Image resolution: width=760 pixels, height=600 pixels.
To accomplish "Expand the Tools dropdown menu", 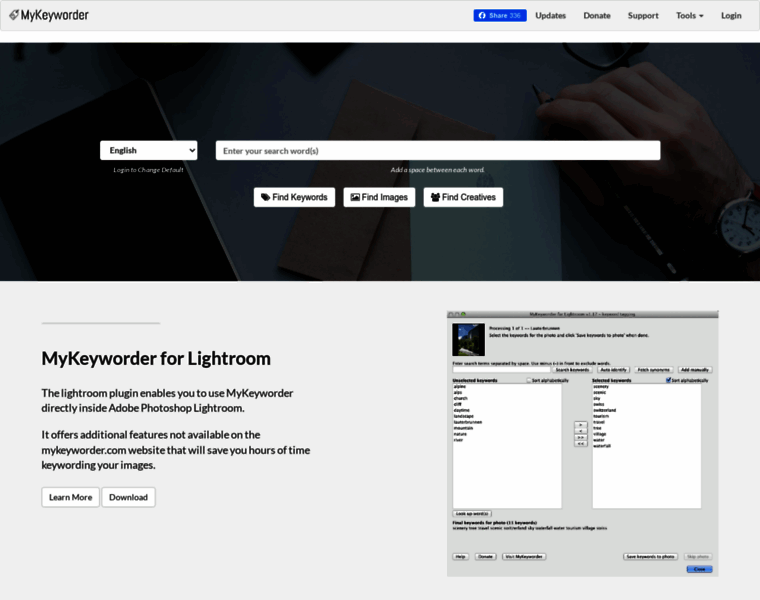I will 689,15.
